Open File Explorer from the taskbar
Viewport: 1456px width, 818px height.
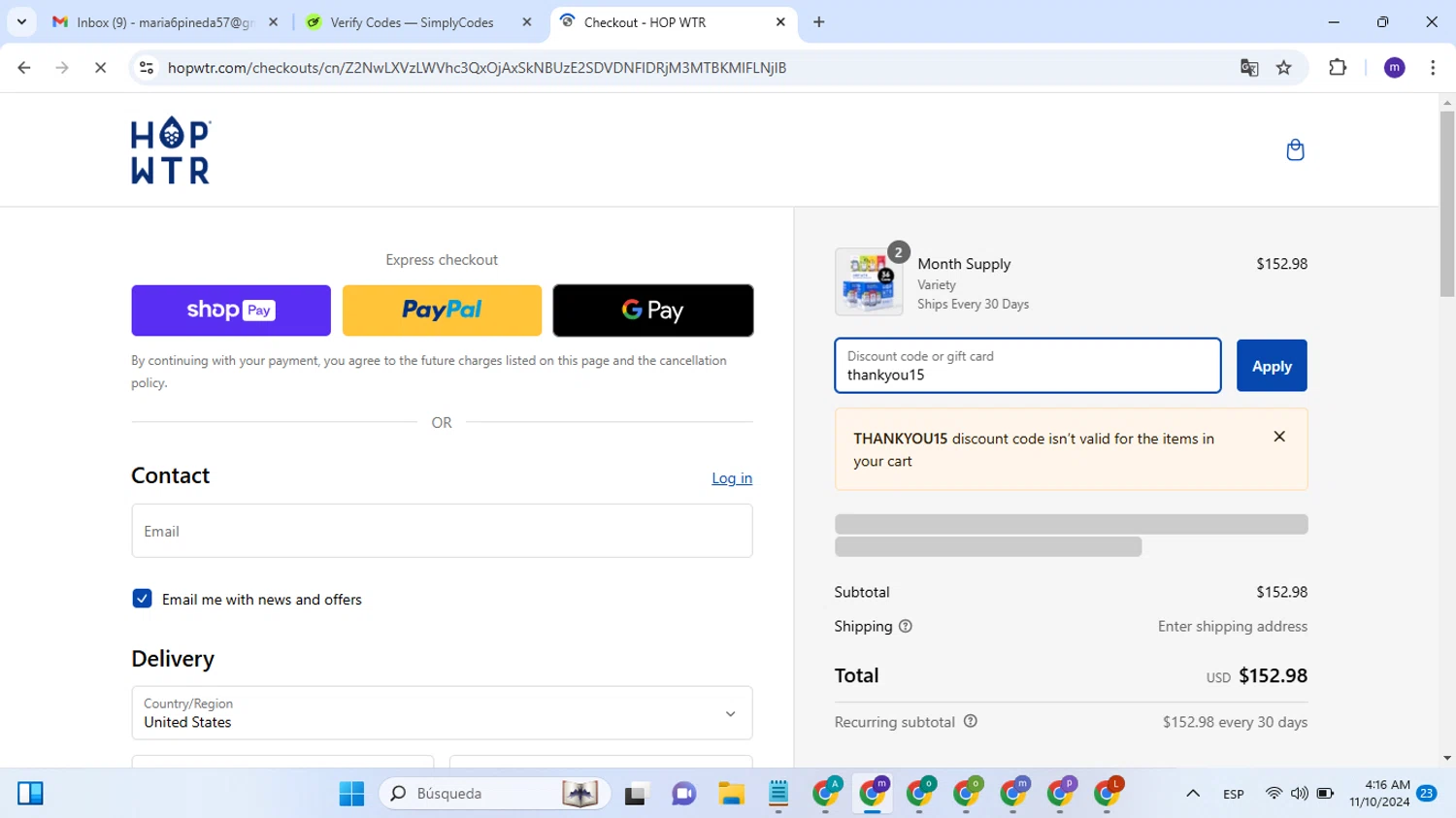click(731, 794)
